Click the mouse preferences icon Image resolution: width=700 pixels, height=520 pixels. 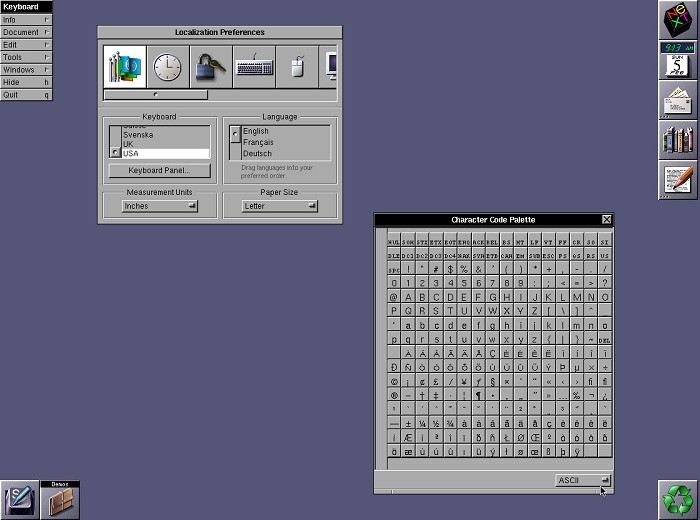click(297, 67)
